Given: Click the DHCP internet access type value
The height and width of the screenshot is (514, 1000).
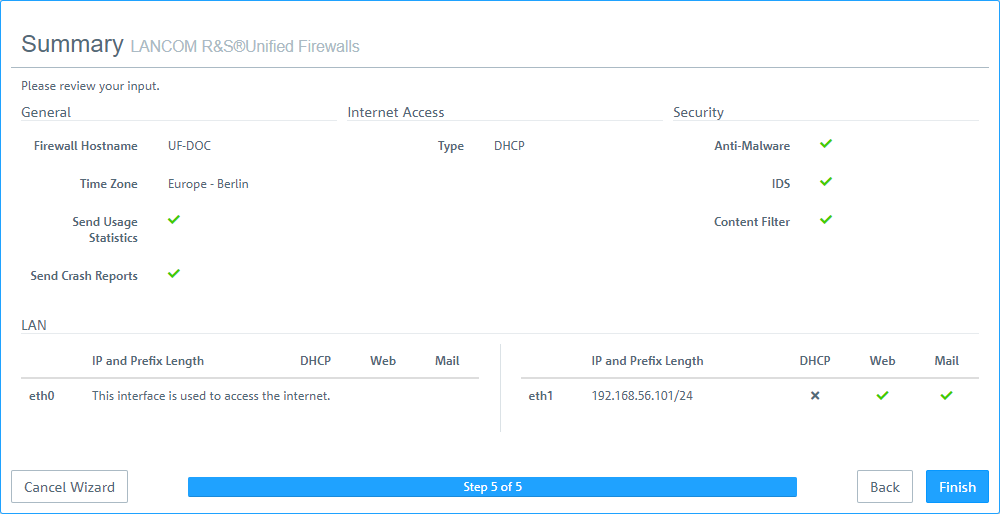Looking at the screenshot, I should [x=509, y=146].
